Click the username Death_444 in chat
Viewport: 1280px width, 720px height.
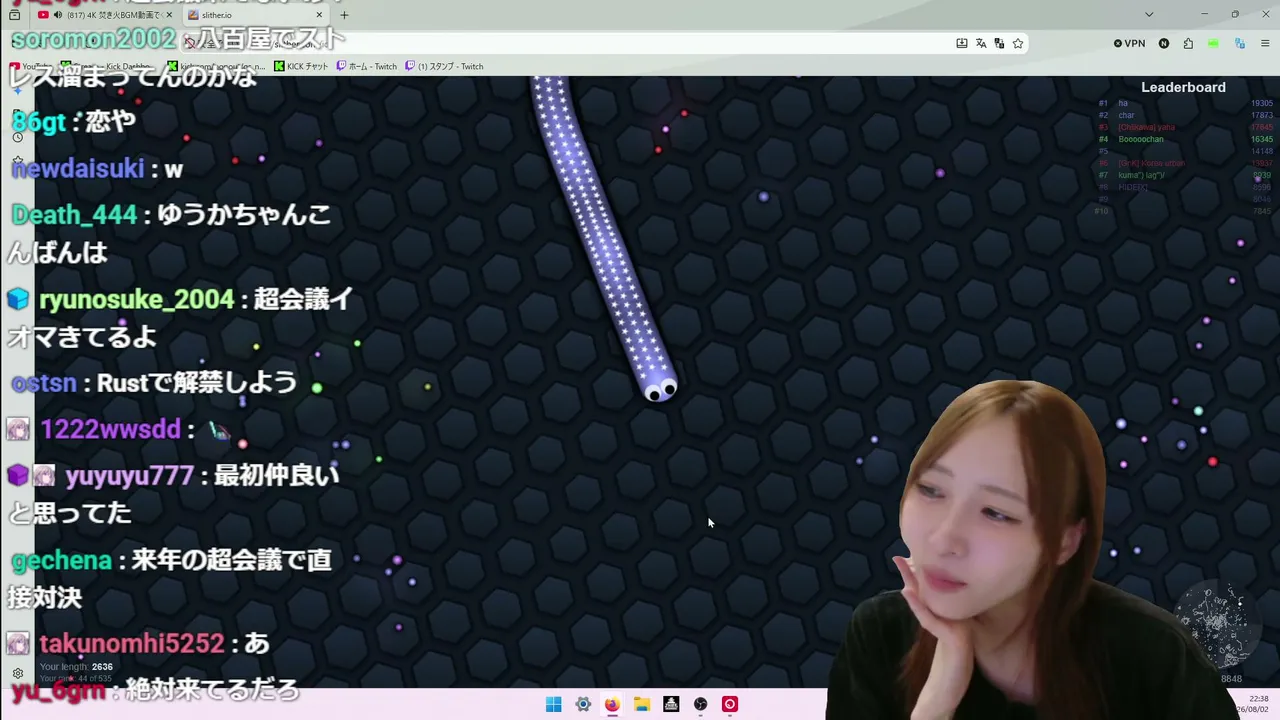pos(74,214)
